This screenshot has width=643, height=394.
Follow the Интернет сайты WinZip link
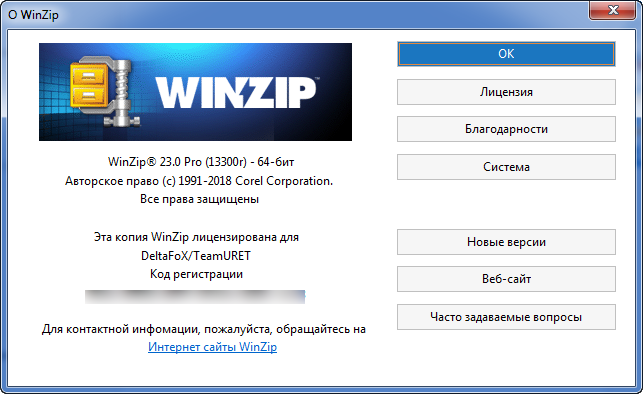click(x=212, y=347)
